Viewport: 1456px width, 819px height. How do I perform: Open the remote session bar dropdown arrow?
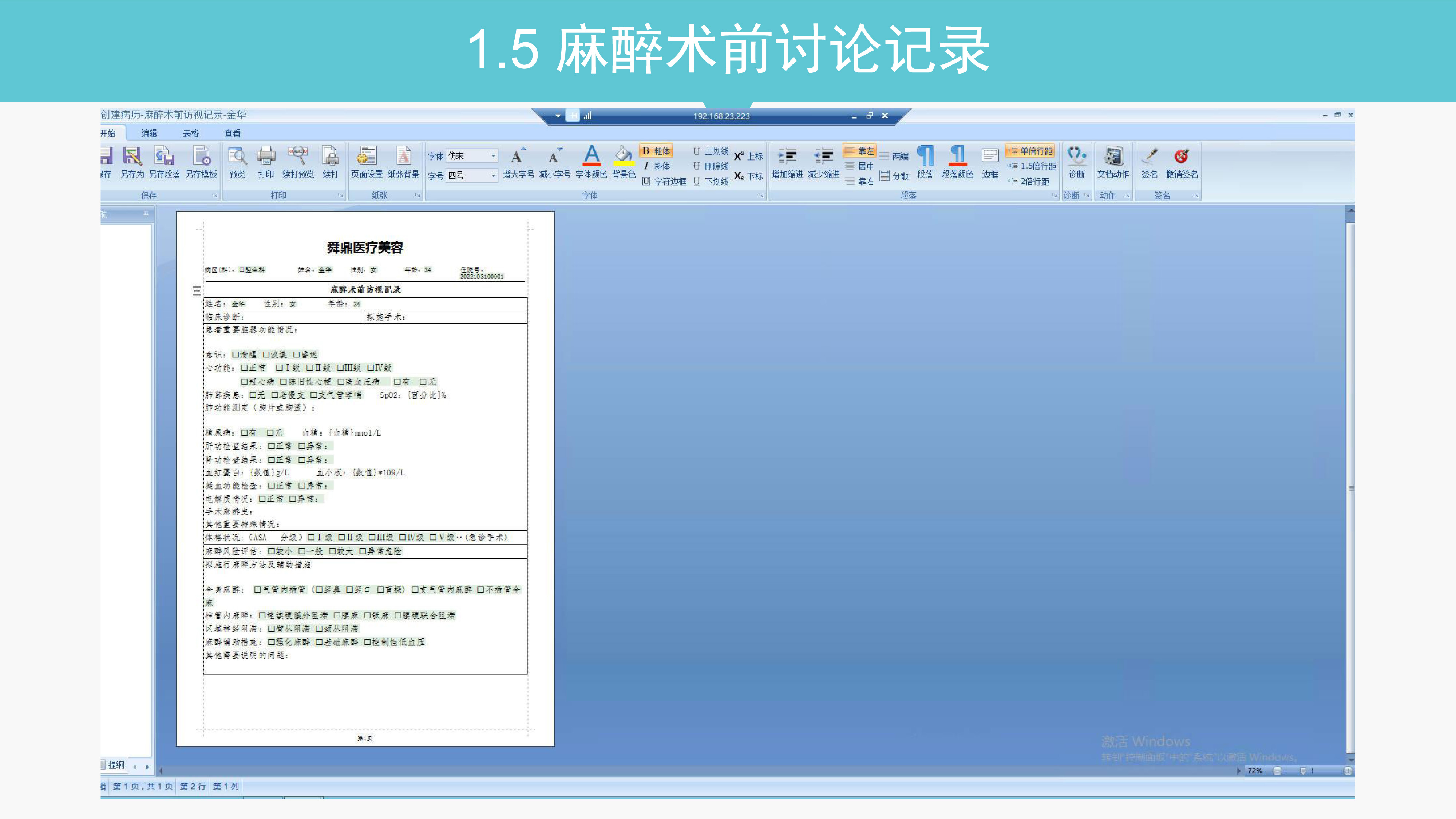coord(558,116)
